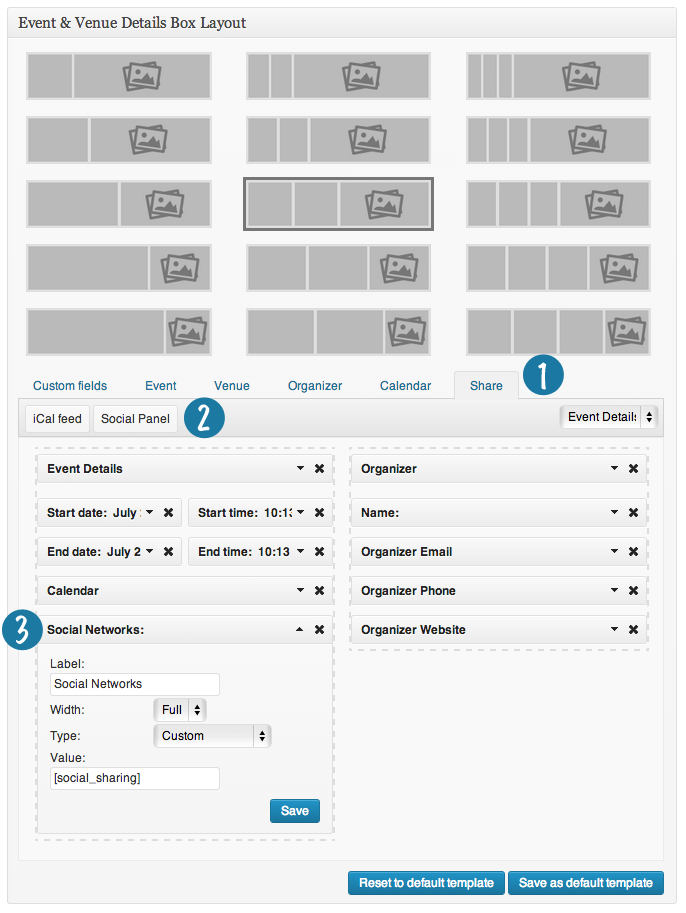Delete the Organizer Phone field
Screen dimensions: 686x913
tap(633, 591)
